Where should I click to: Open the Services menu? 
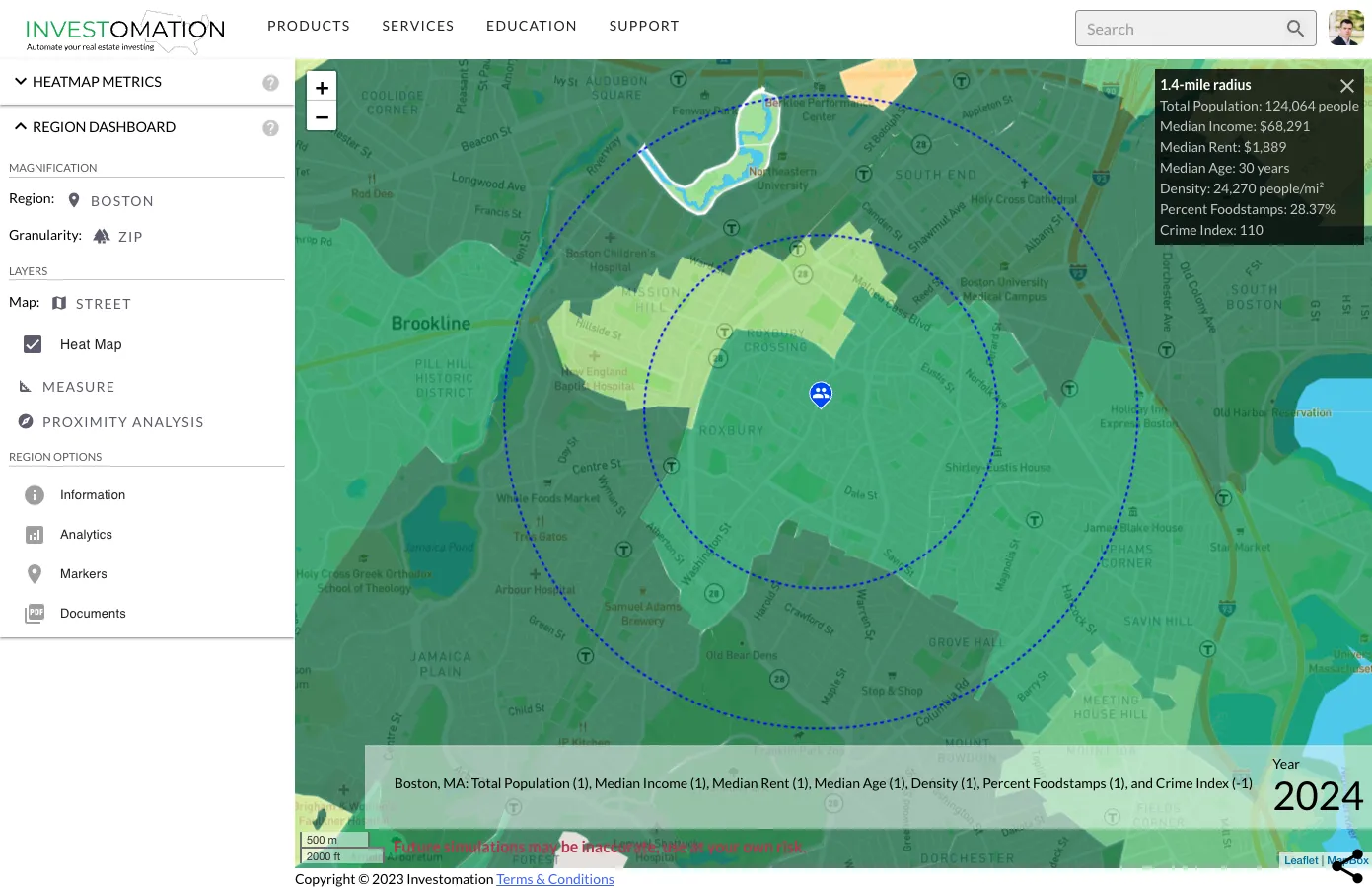pos(418,26)
